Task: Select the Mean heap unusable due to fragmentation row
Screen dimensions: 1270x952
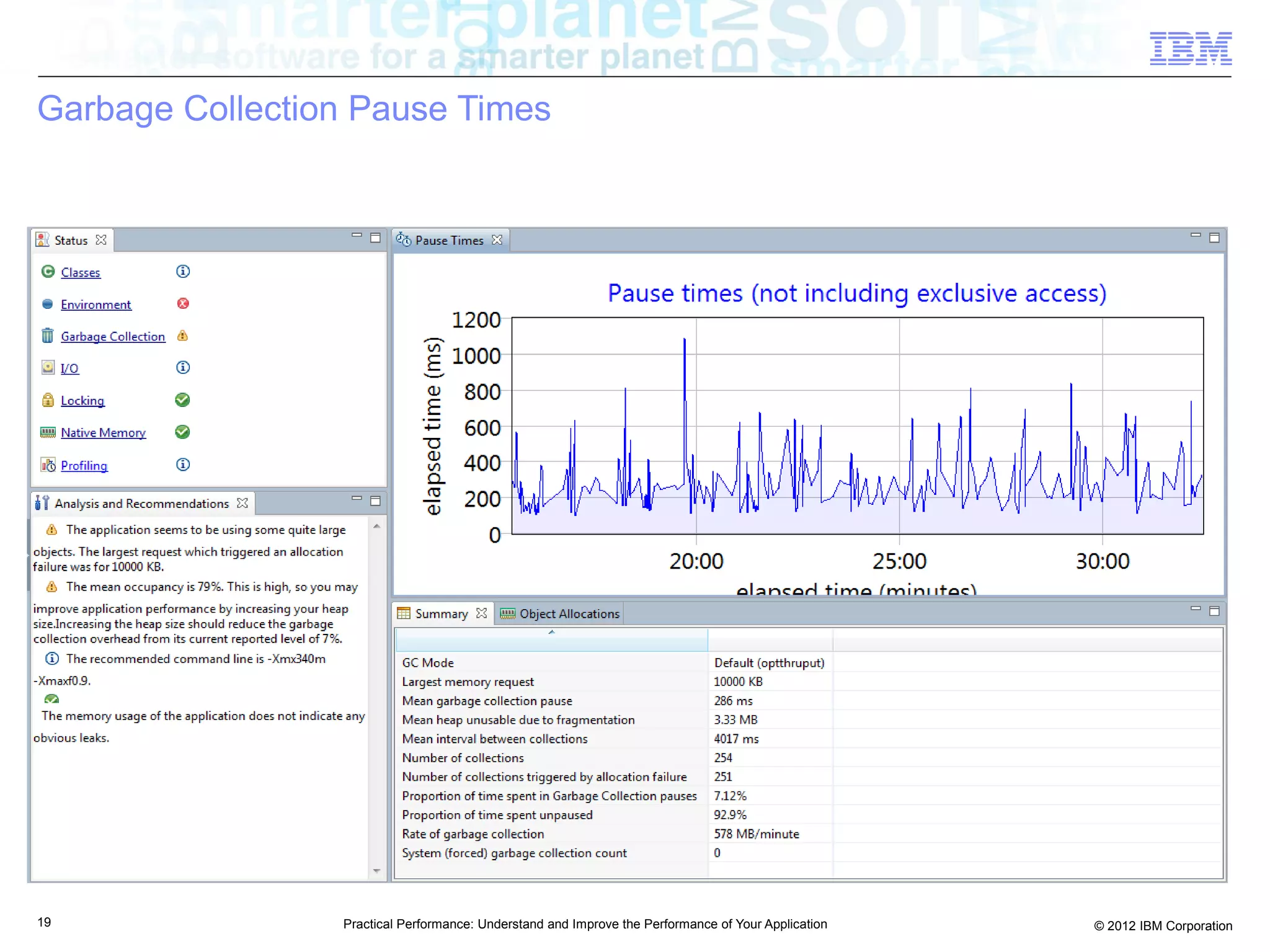Action: [809, 720]
